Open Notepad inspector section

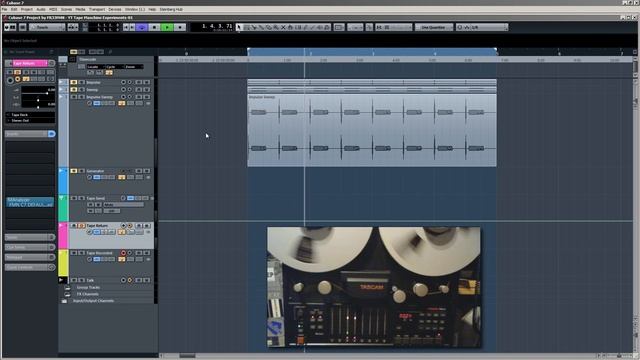(30, 258)
